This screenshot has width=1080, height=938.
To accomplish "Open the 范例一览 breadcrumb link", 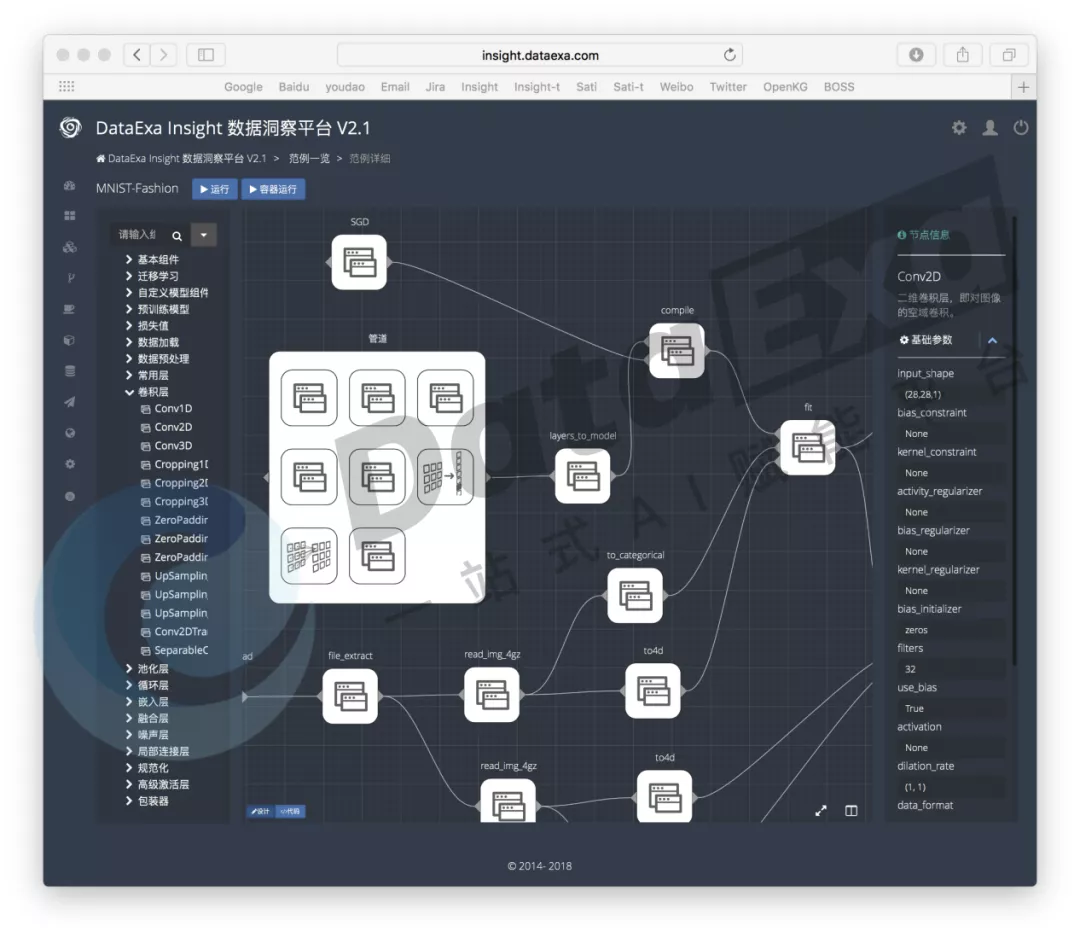I will [309, 158].
